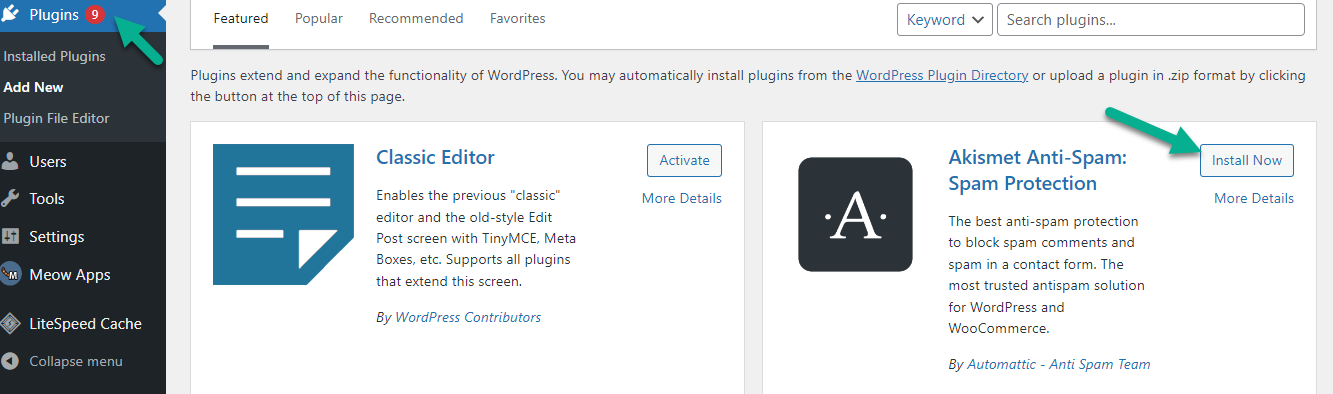Open the LiteSpeed Cache menu
The height and width of the screenshot is (394, 1333).
[85, 324]
